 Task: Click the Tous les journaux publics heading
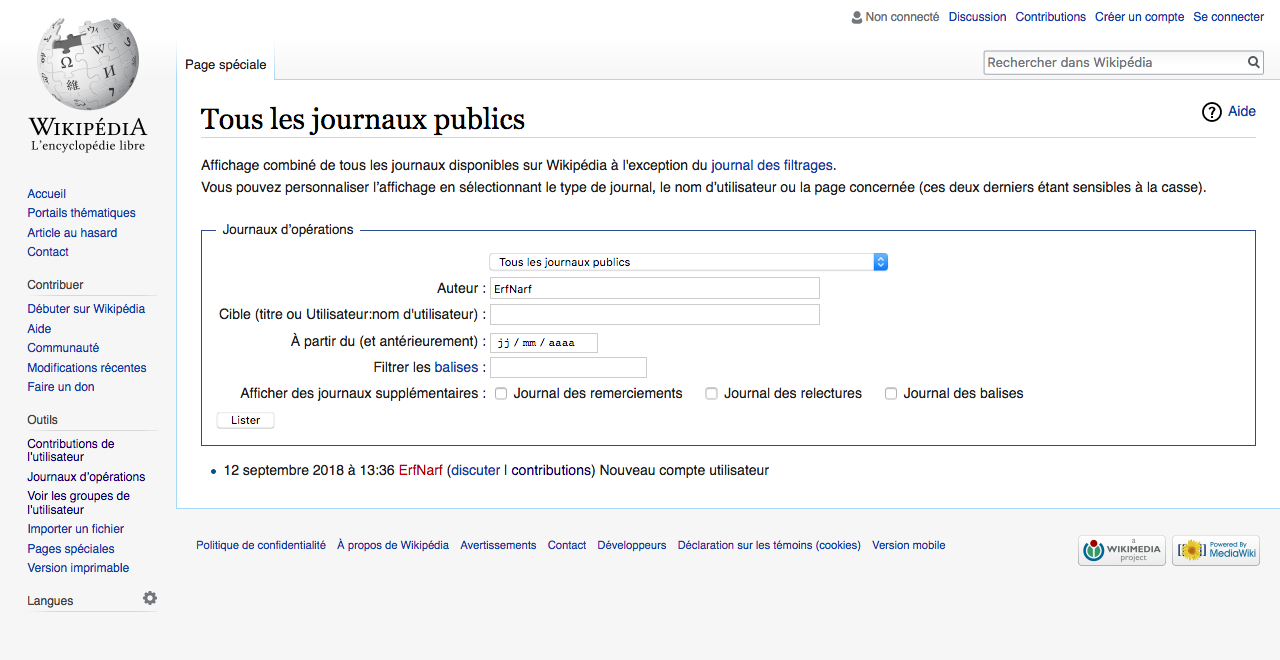click(x=363, y=119)
